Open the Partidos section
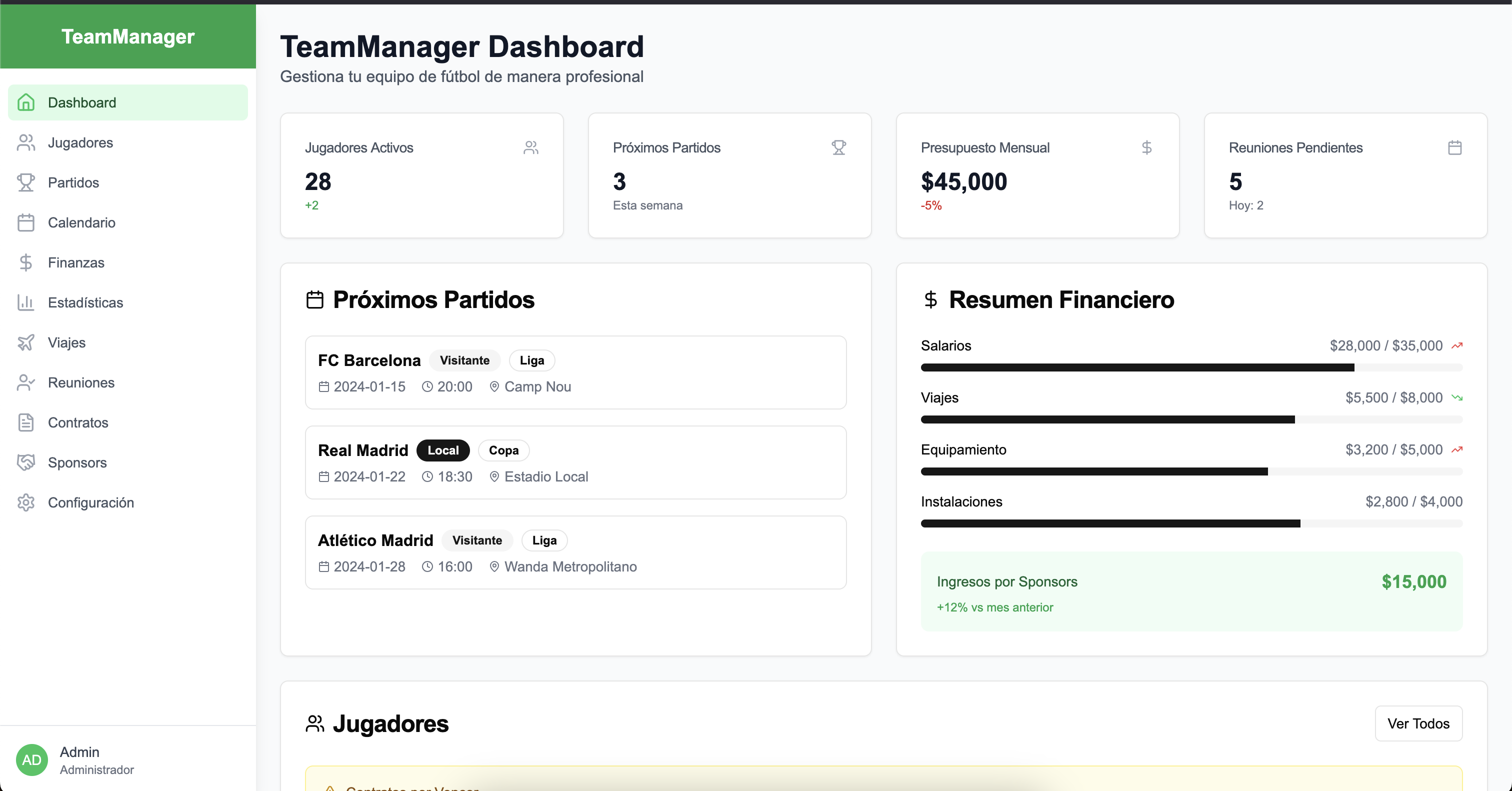Image resolution: width=1512 pixels, height=791 pixels. click(128, 182)
